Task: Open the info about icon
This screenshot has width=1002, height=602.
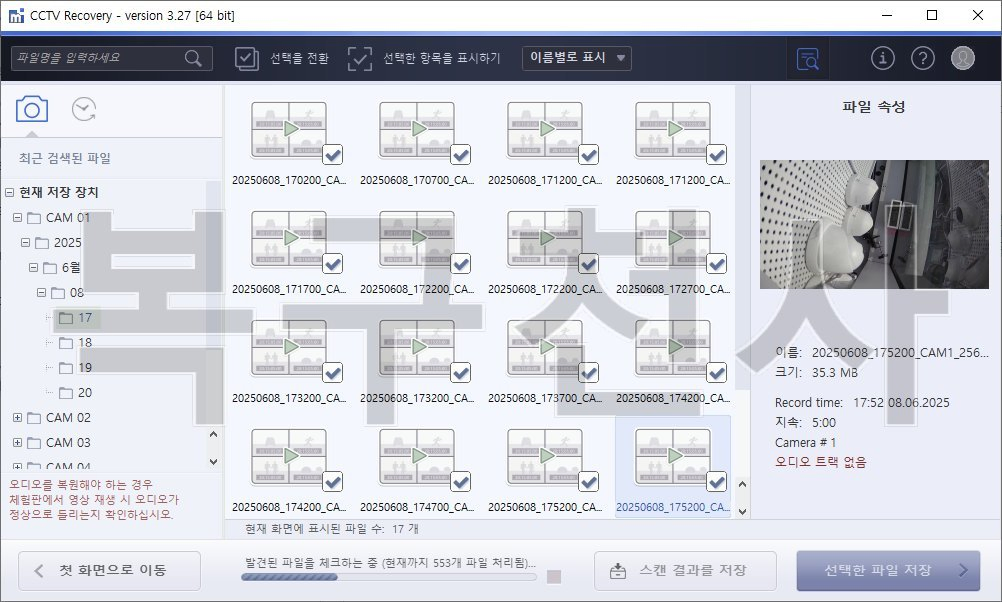Action: point(883,58)
